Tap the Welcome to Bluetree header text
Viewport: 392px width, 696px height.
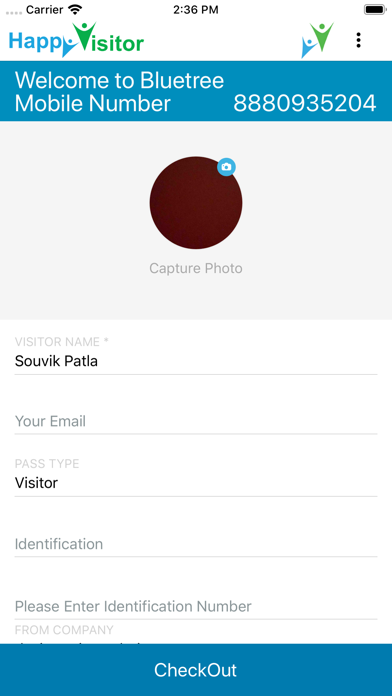coord(119,81)
